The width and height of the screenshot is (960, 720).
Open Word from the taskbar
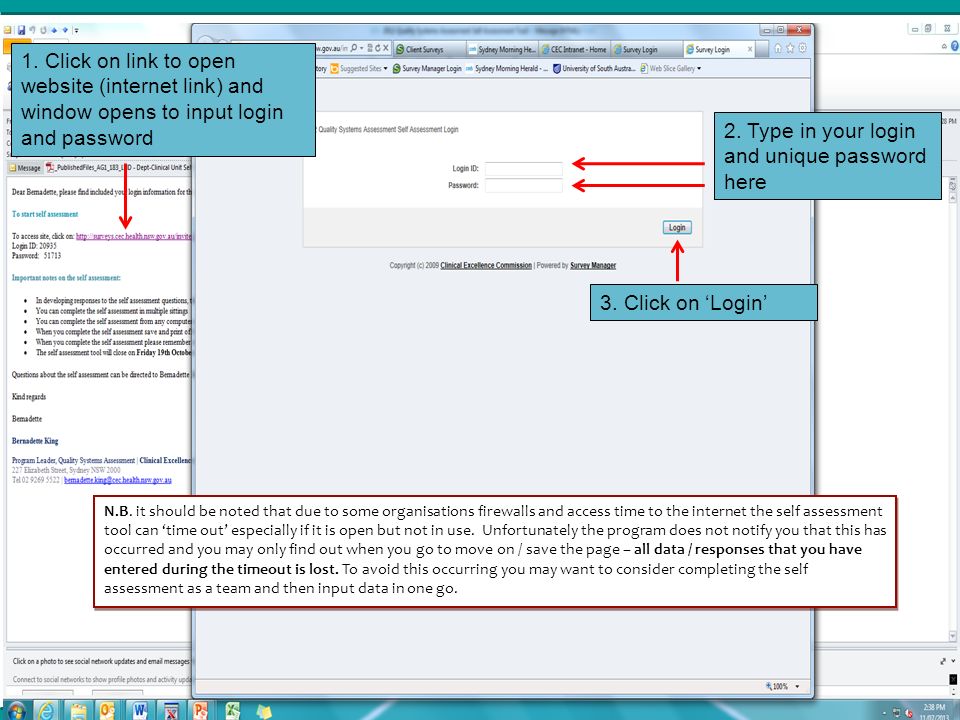[140, 711]
